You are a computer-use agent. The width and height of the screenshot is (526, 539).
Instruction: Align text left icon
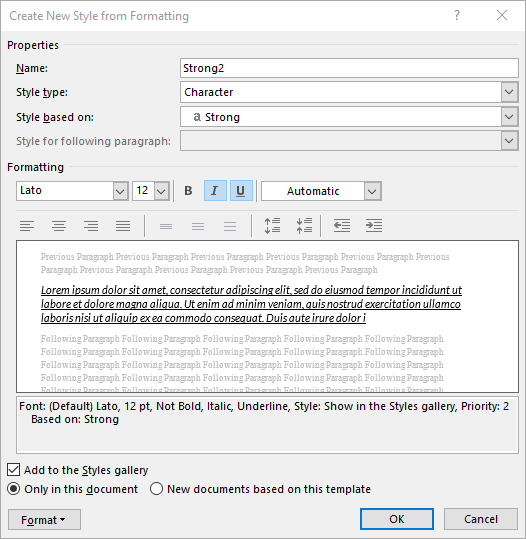click(27, 226)
